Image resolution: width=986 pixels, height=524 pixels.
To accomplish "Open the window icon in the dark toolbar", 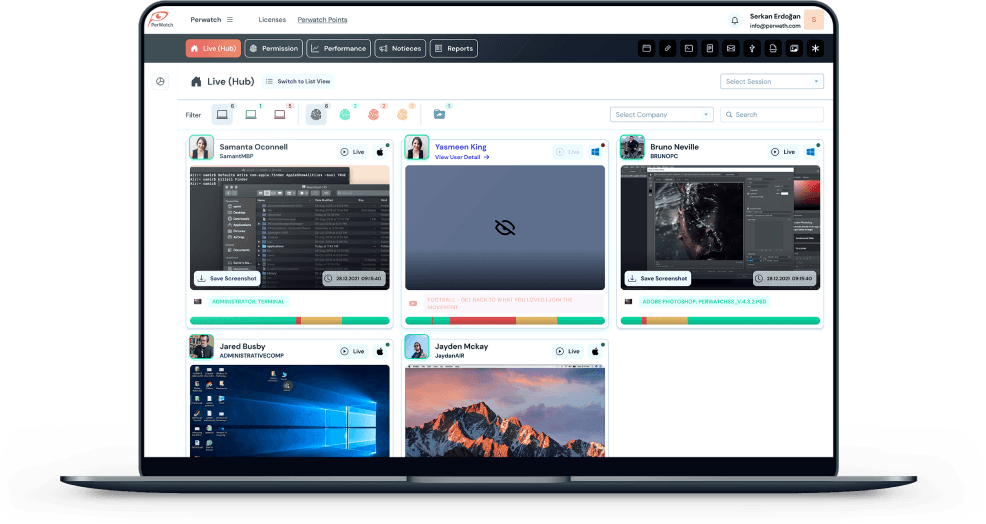I will [x=646, y=48].
